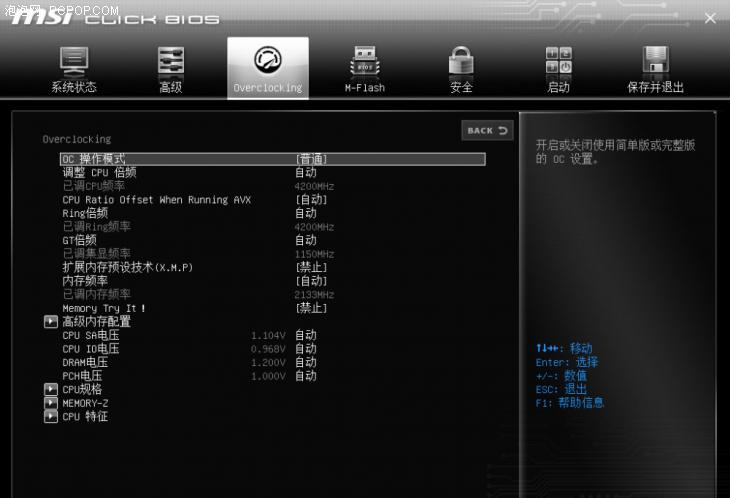Image resolution: width=730 pixels, height=498 pixels.
Task: Select the 调整 CPU 倍频 setting
Action: point(99,173)
